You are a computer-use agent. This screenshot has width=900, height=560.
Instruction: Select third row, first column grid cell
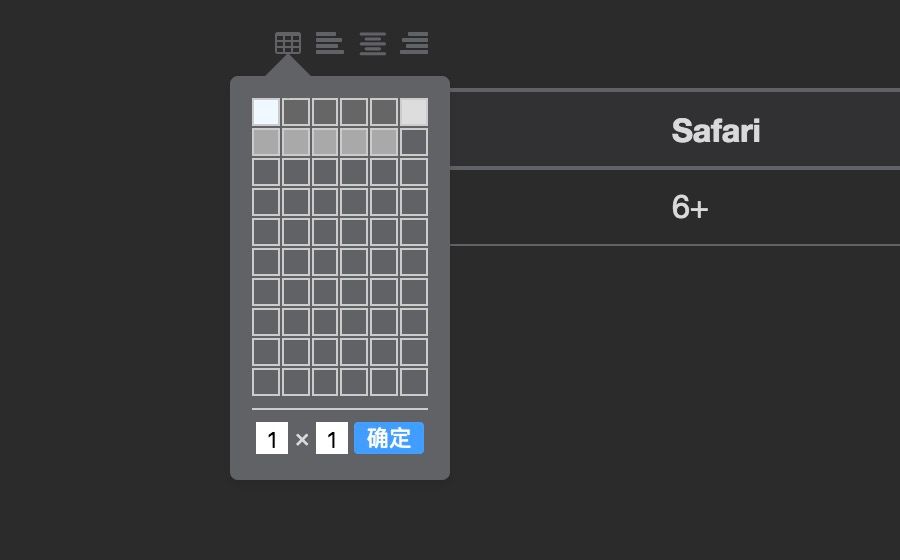pos(266,172)
